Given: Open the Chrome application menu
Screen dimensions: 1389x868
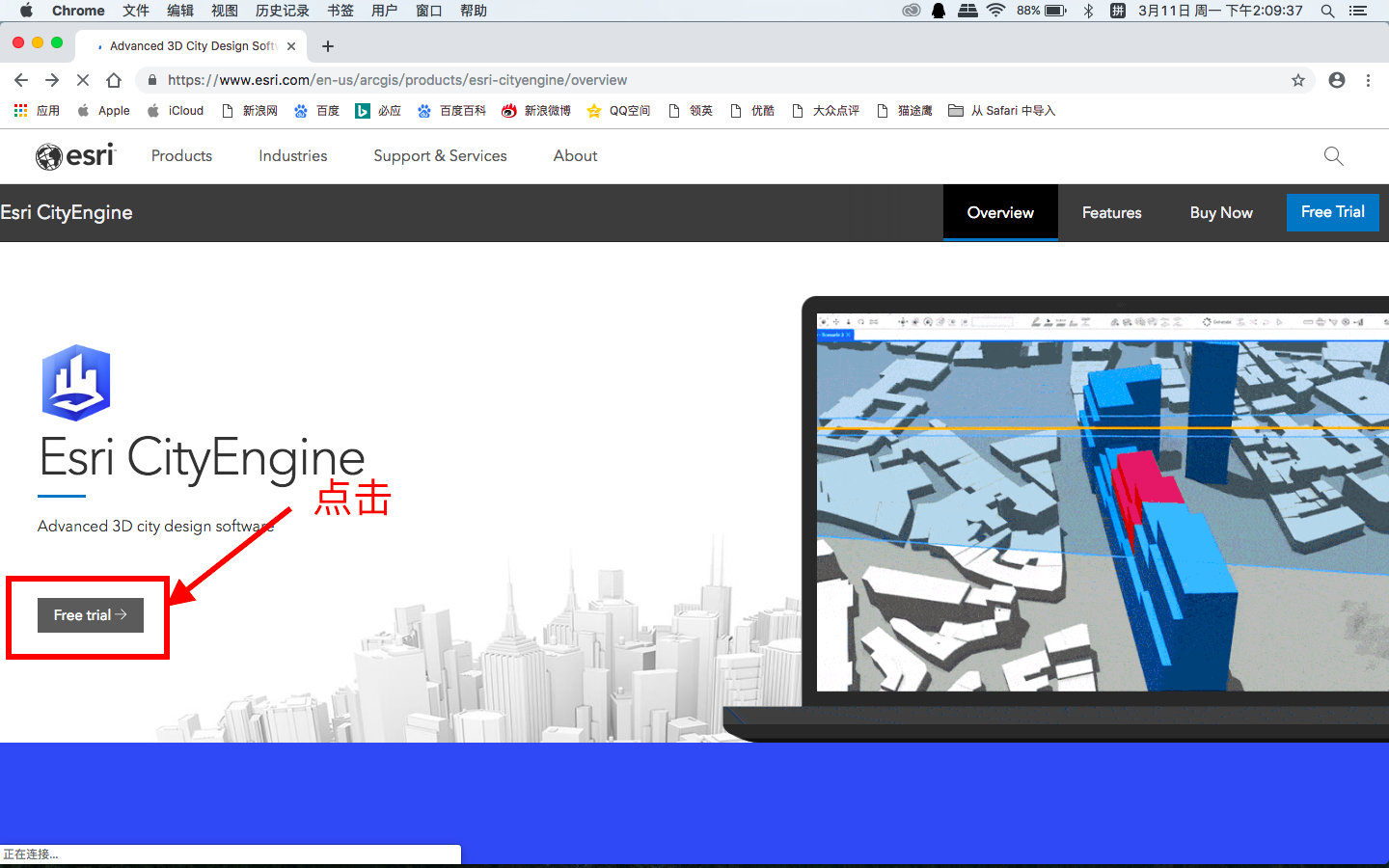Looking at the screenshot, I should 78,11.
